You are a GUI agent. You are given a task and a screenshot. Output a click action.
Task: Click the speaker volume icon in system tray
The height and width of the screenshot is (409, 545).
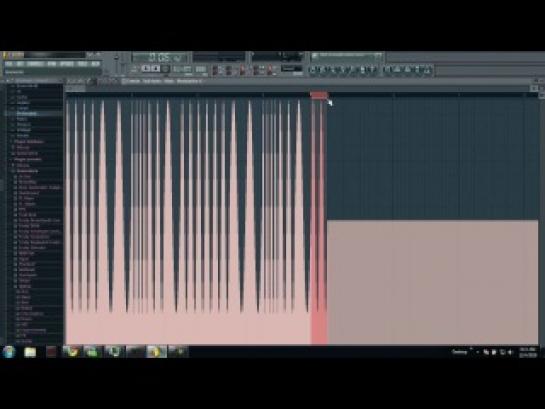(x=511, y=352)
